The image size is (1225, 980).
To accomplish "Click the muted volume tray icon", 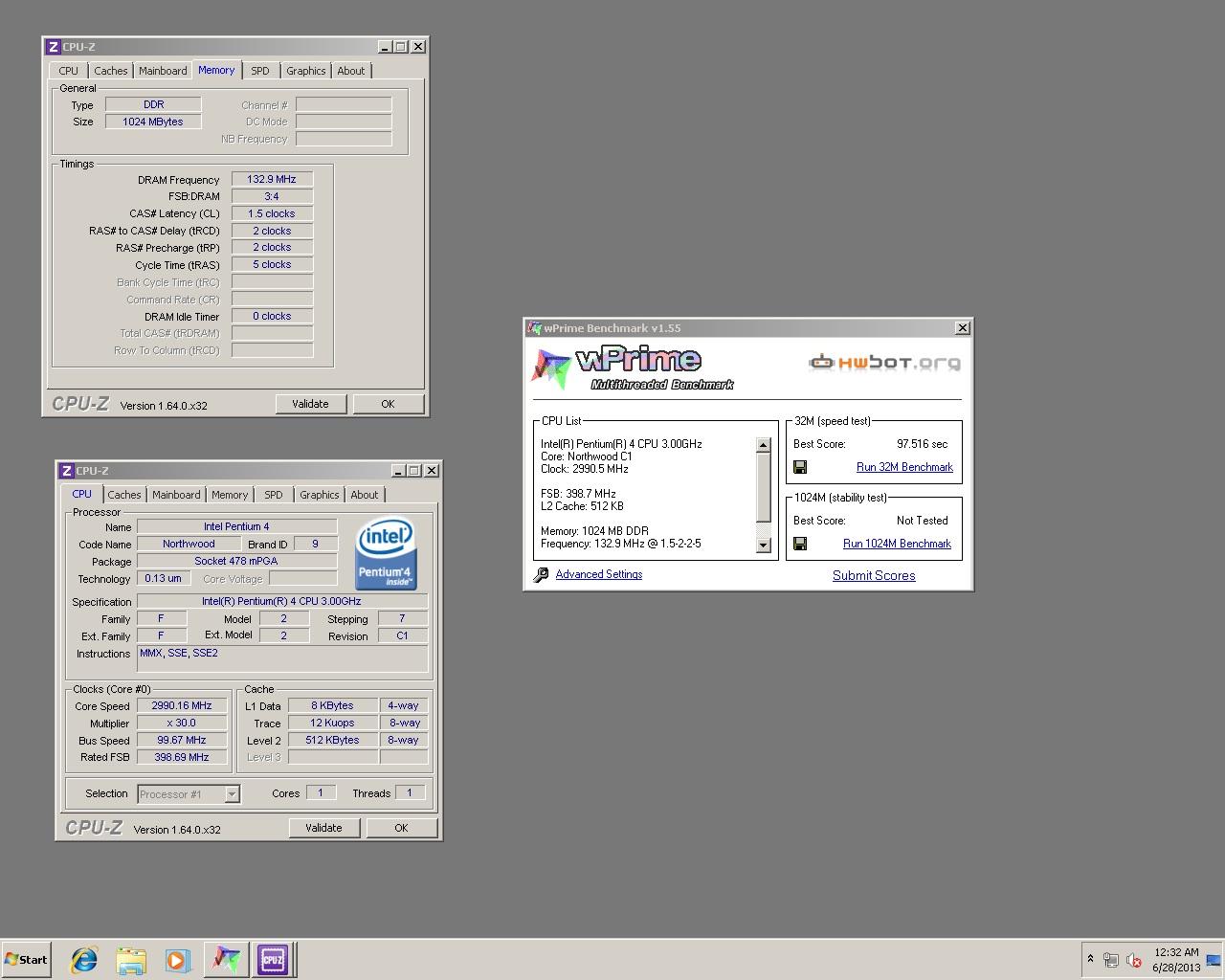I will tap(1134, 960).
